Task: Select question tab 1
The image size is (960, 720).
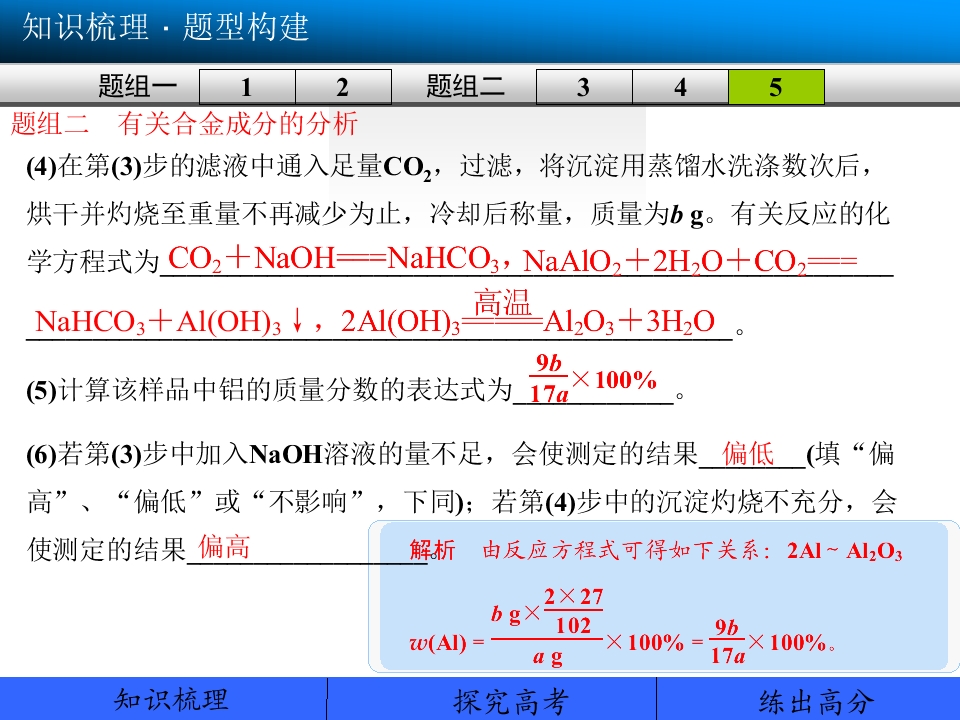Action: click(x=247, y=87)
